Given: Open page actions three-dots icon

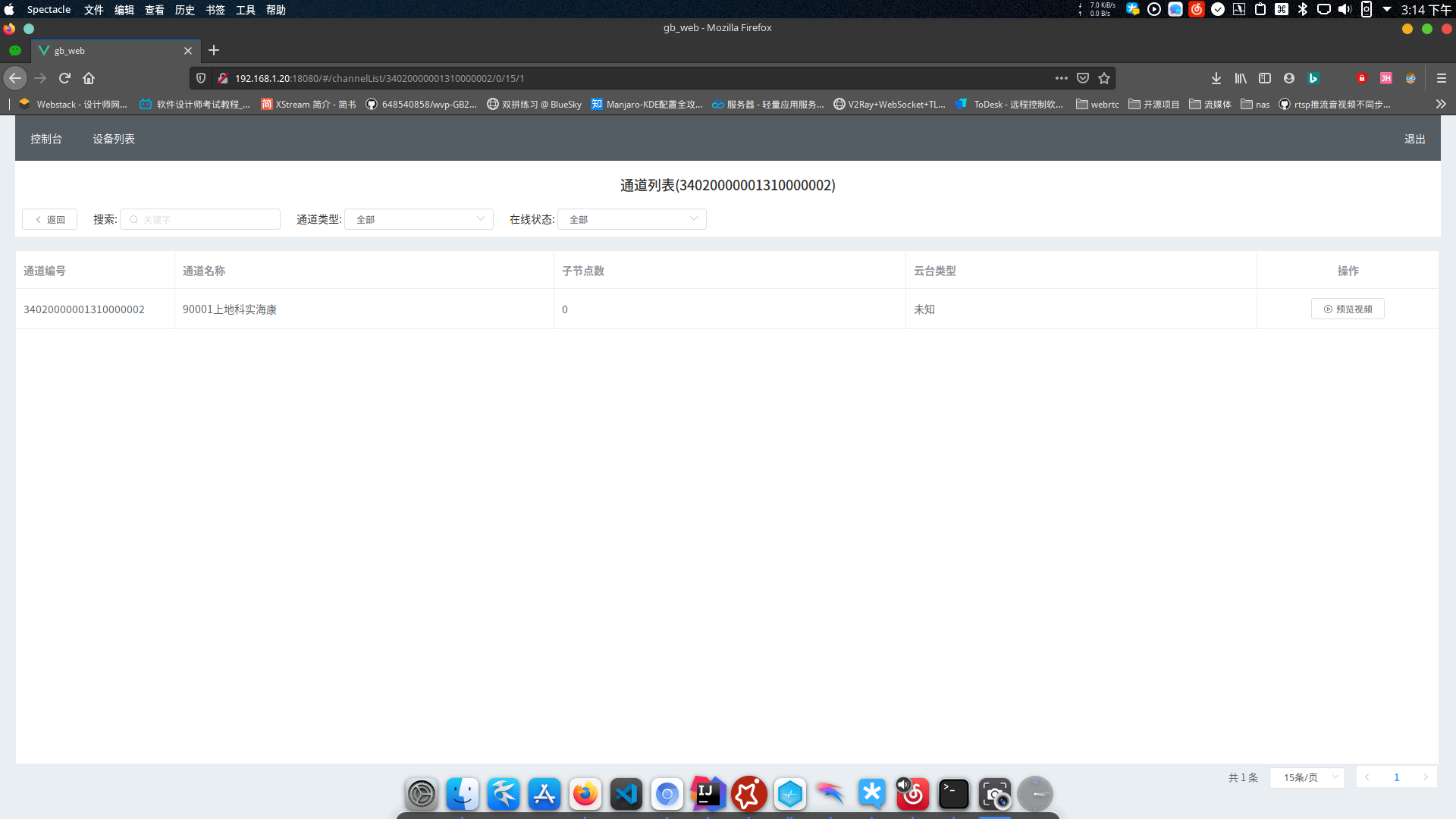Looking at the screenshot, I should pyautogui.click(x=1061, y=78).
